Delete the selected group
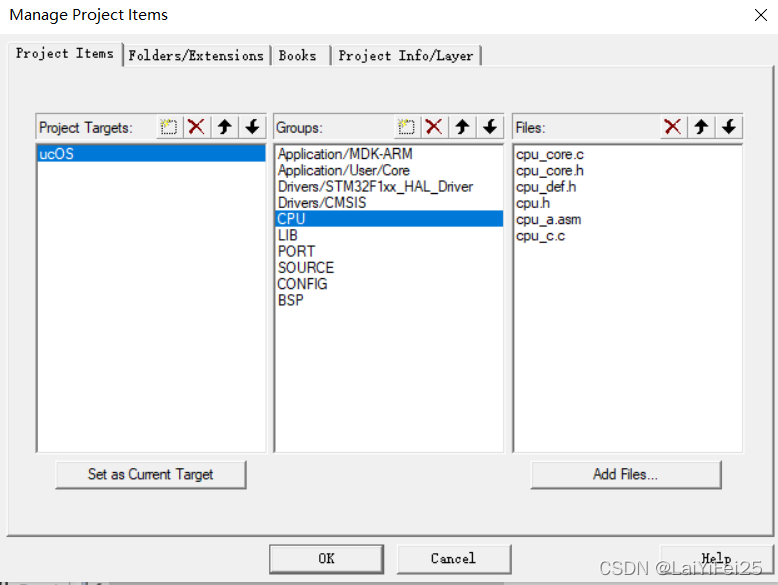This screenshot has height=585, width=778. (x=434, y=127)
